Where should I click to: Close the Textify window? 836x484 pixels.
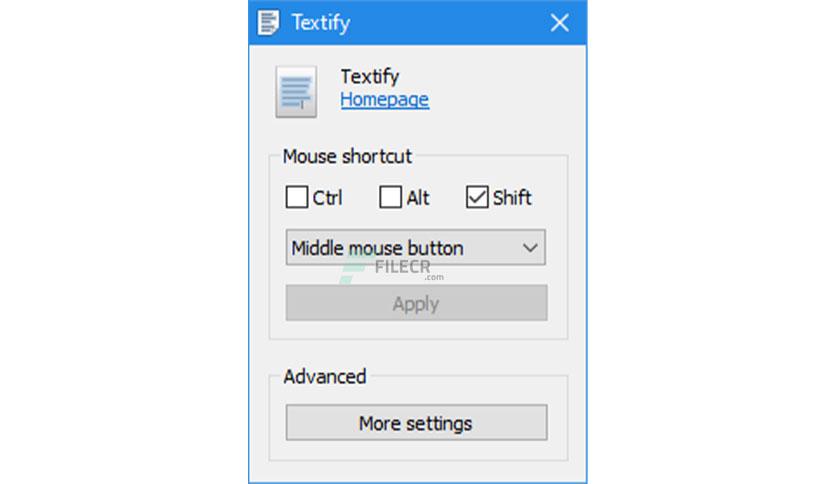560,22
